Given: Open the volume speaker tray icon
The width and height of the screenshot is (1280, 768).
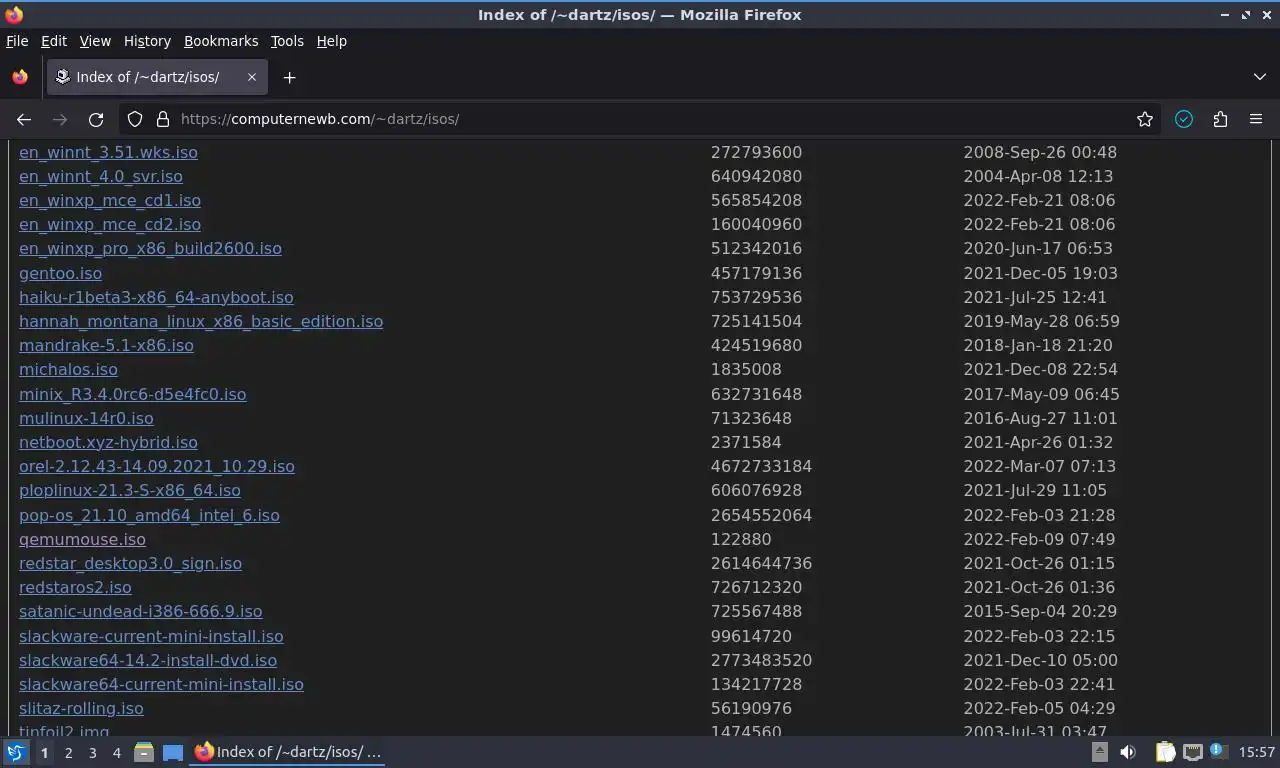Looking at the screenshot, I should (x=1128, y=752).
